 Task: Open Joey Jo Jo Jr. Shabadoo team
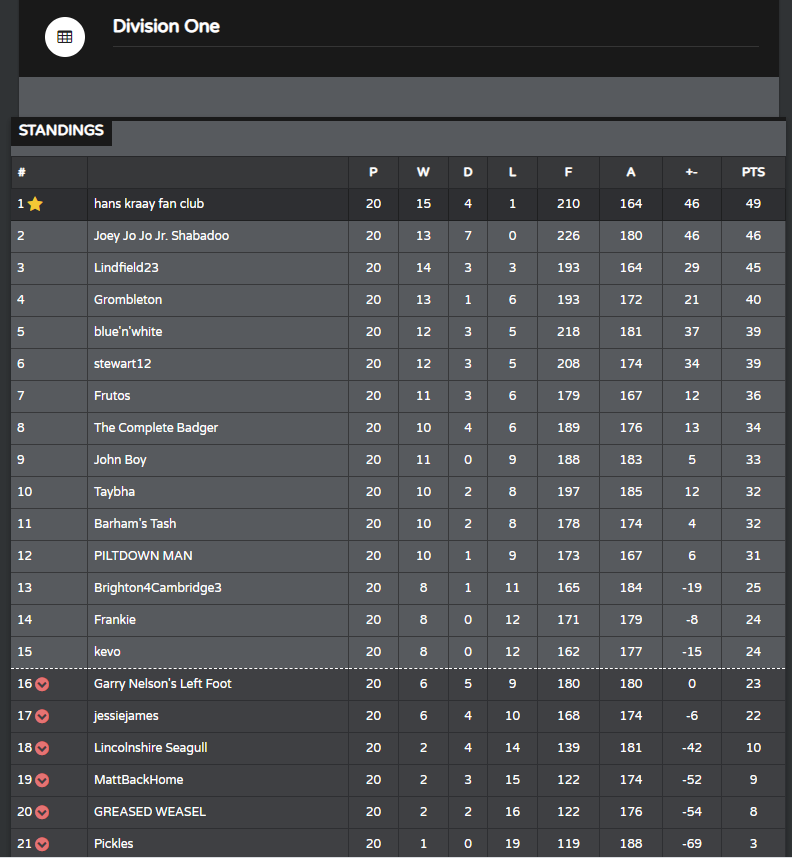[x=161, y=236]
